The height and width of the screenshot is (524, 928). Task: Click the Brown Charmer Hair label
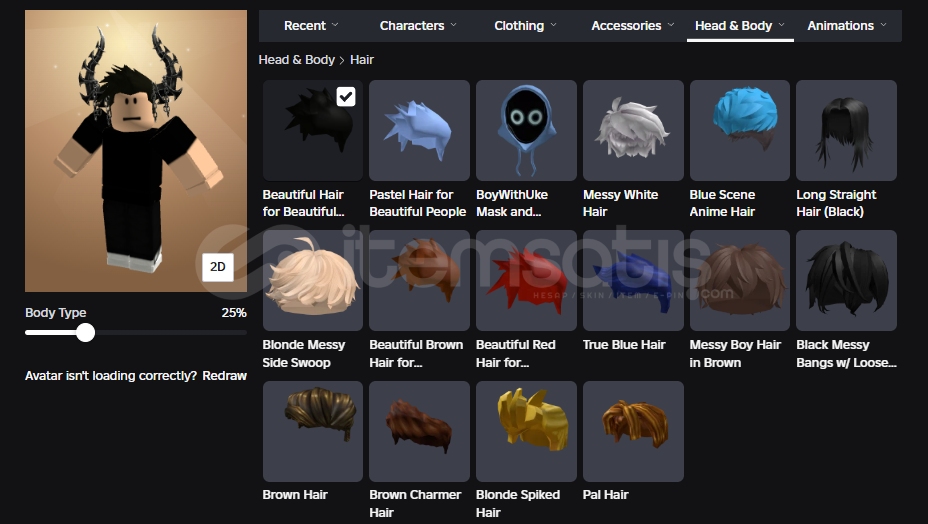coord(415,503)
